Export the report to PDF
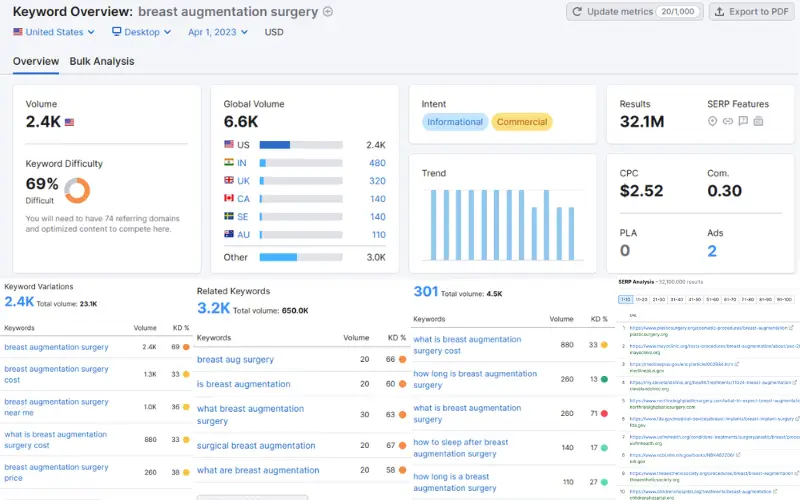This screenshot has height=500, width=800. (752, 12)
